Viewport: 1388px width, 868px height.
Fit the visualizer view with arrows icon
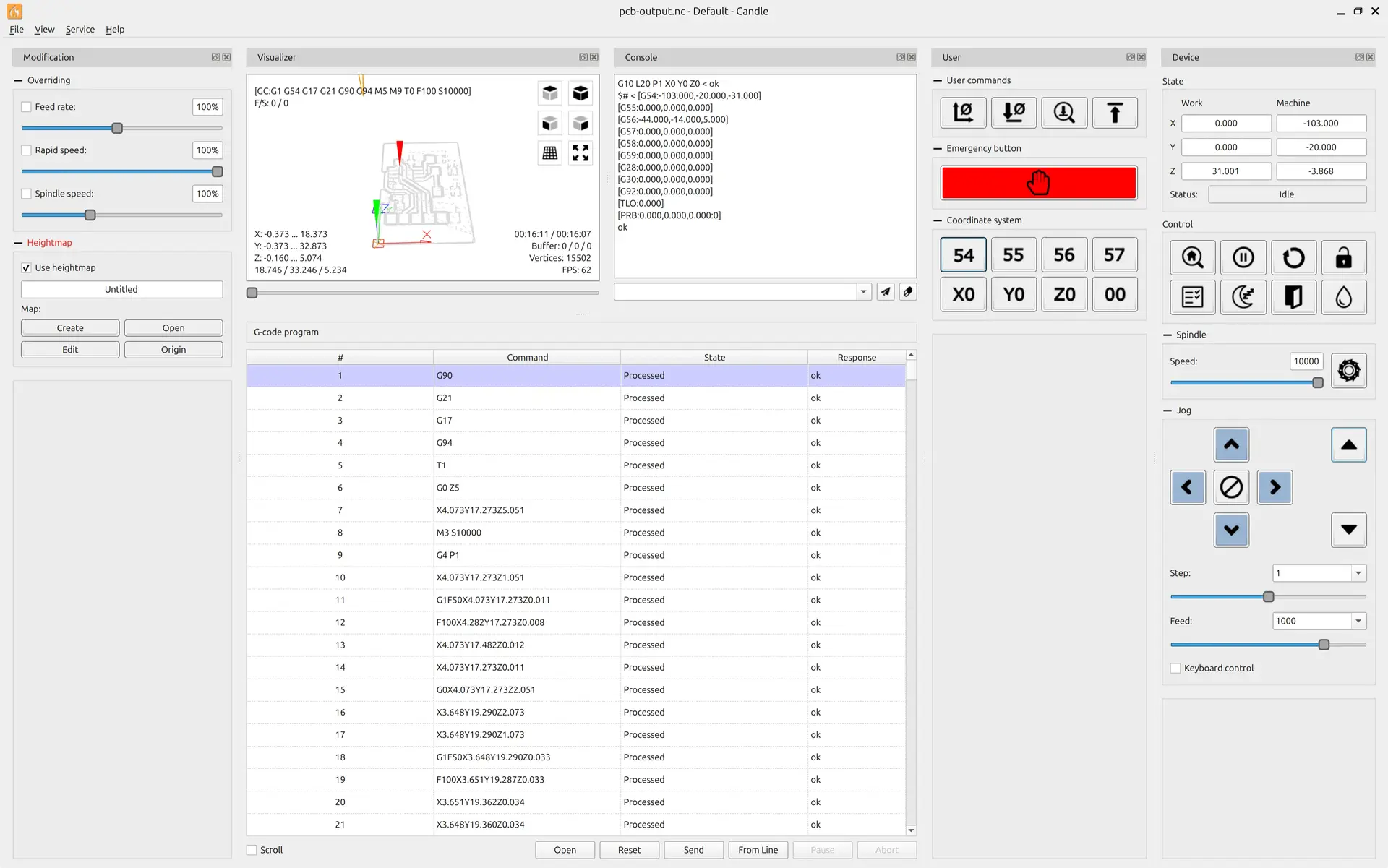pos(580,152)
